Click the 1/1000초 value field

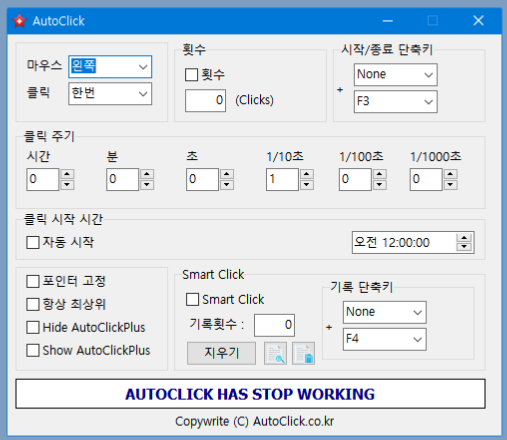point(426,179)
